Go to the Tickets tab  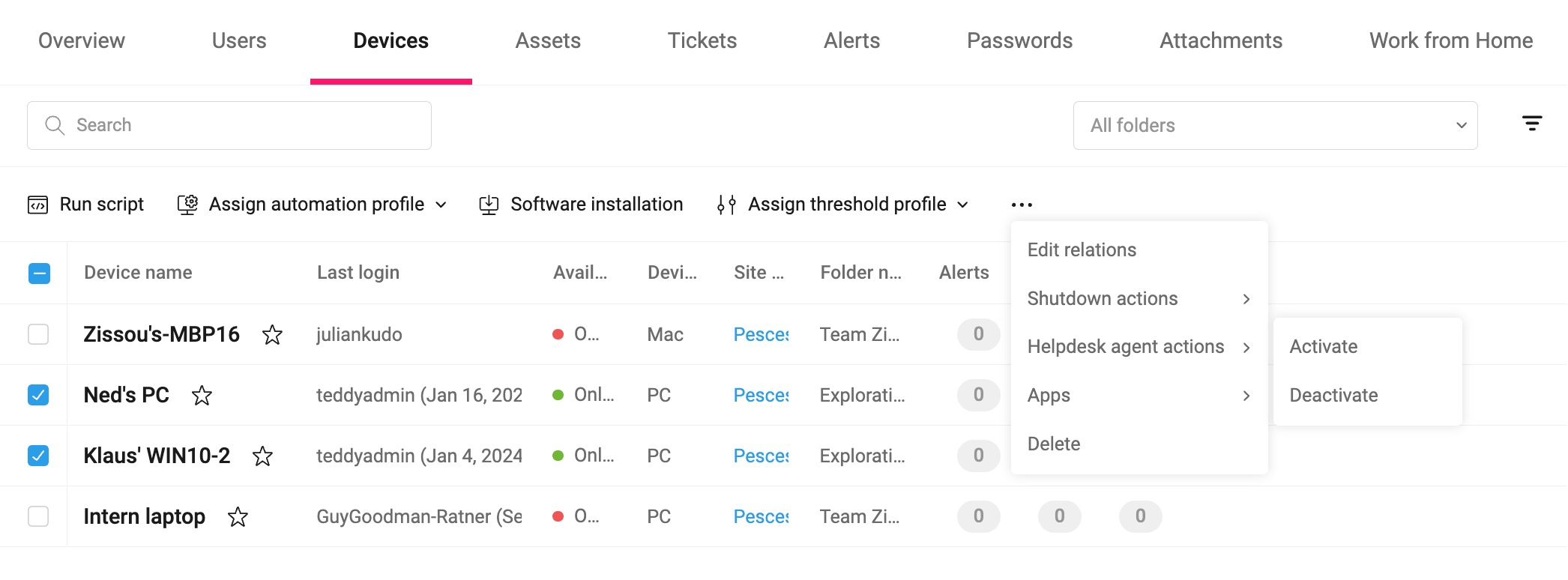click(x=702, y=40)
